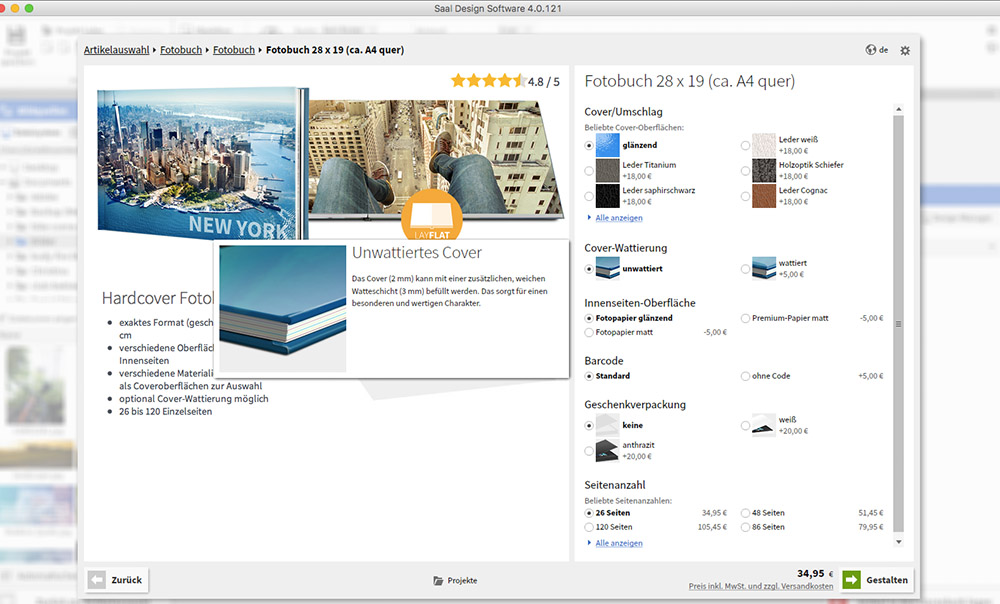
Task: Select the wattiert padding radio button
Action: coord(745,269)
